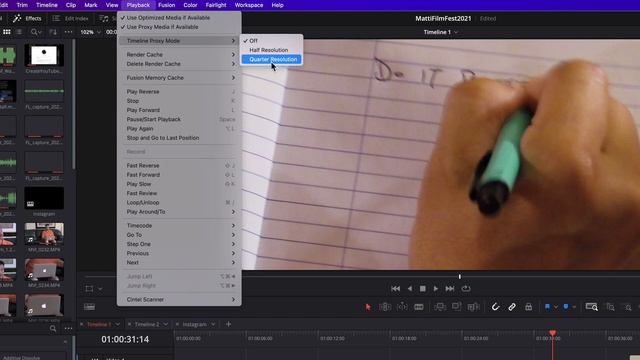
Task: Choose Fast Review menu entry
Action: [179, 193]
